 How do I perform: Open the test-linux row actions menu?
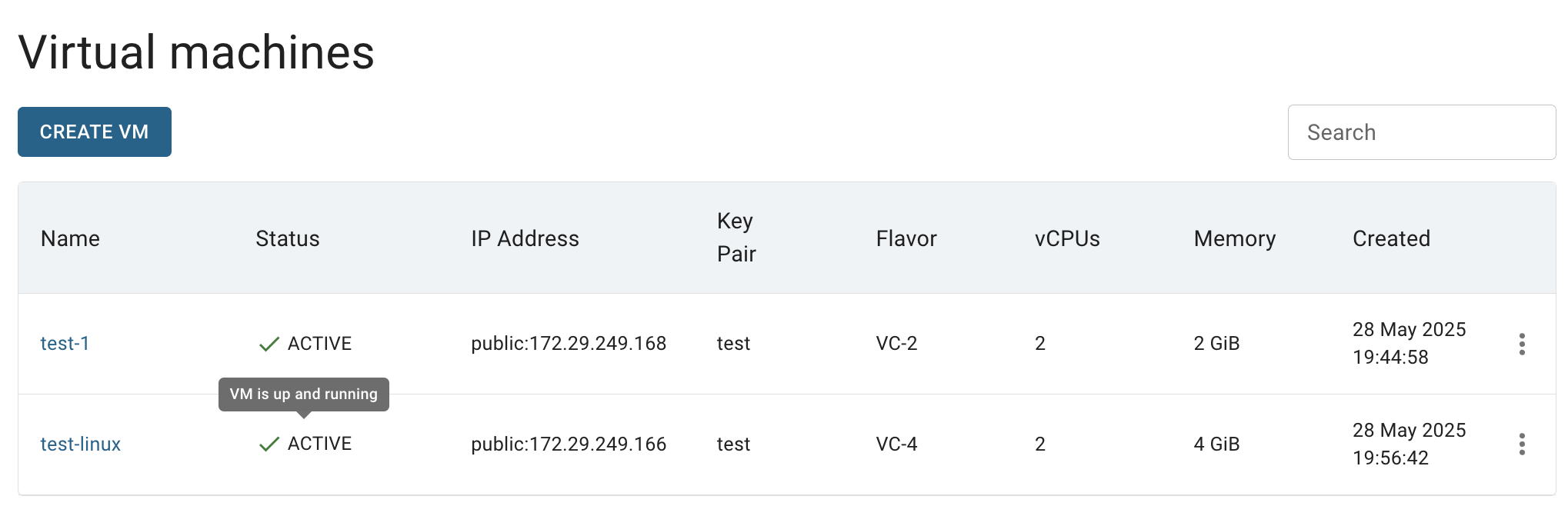1521,444
